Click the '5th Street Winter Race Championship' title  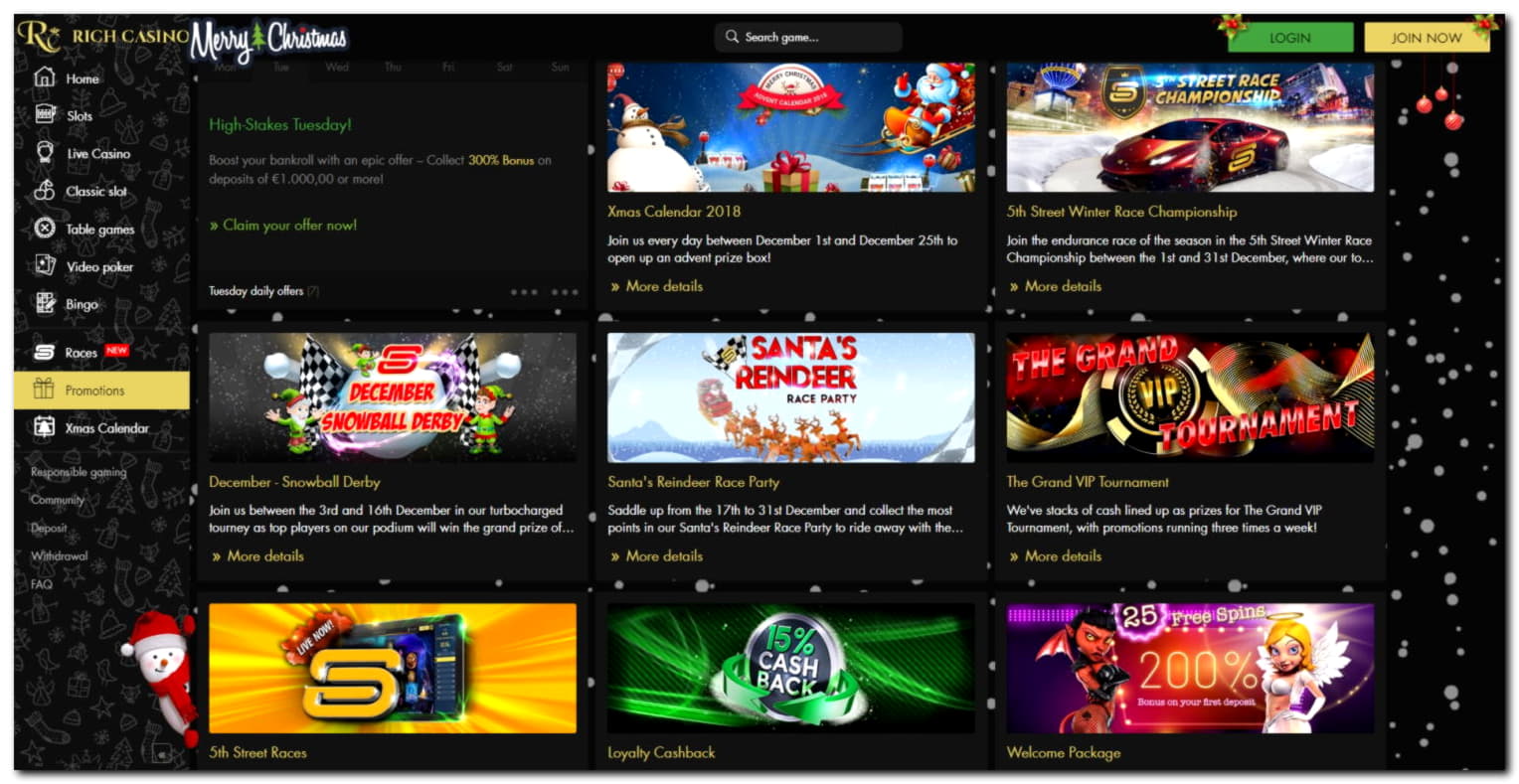click(1122, 212)
